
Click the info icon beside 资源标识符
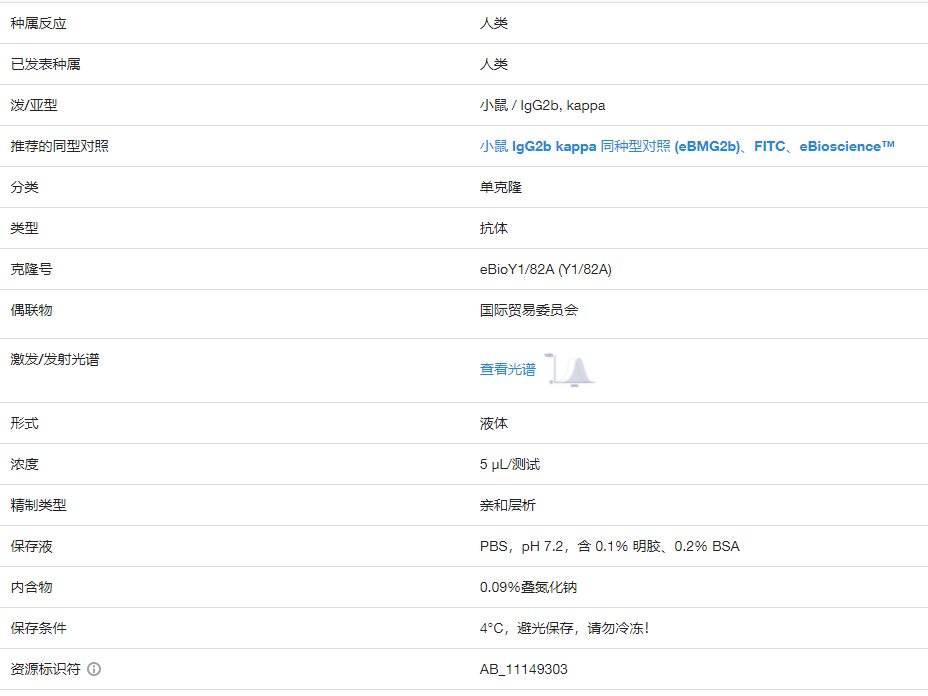click(x=93, y=670)
